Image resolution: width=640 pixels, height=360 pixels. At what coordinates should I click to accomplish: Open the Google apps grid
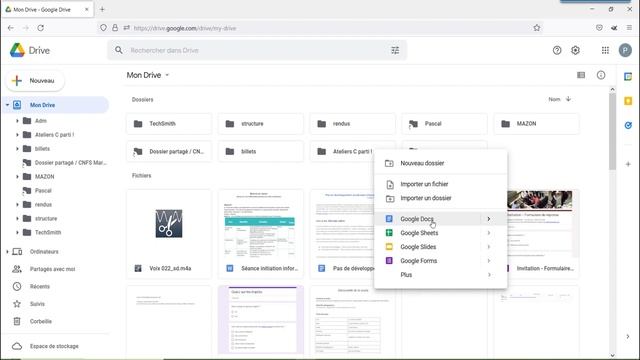coord(605,50)
